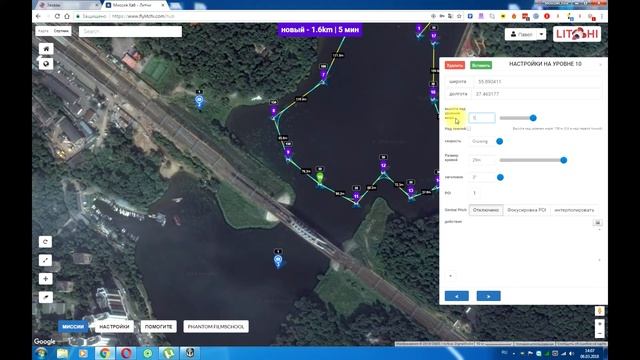Click the plus add-waypoint tool
The height and width of the screenshot is (360, 640).
(x=45, y=279)
